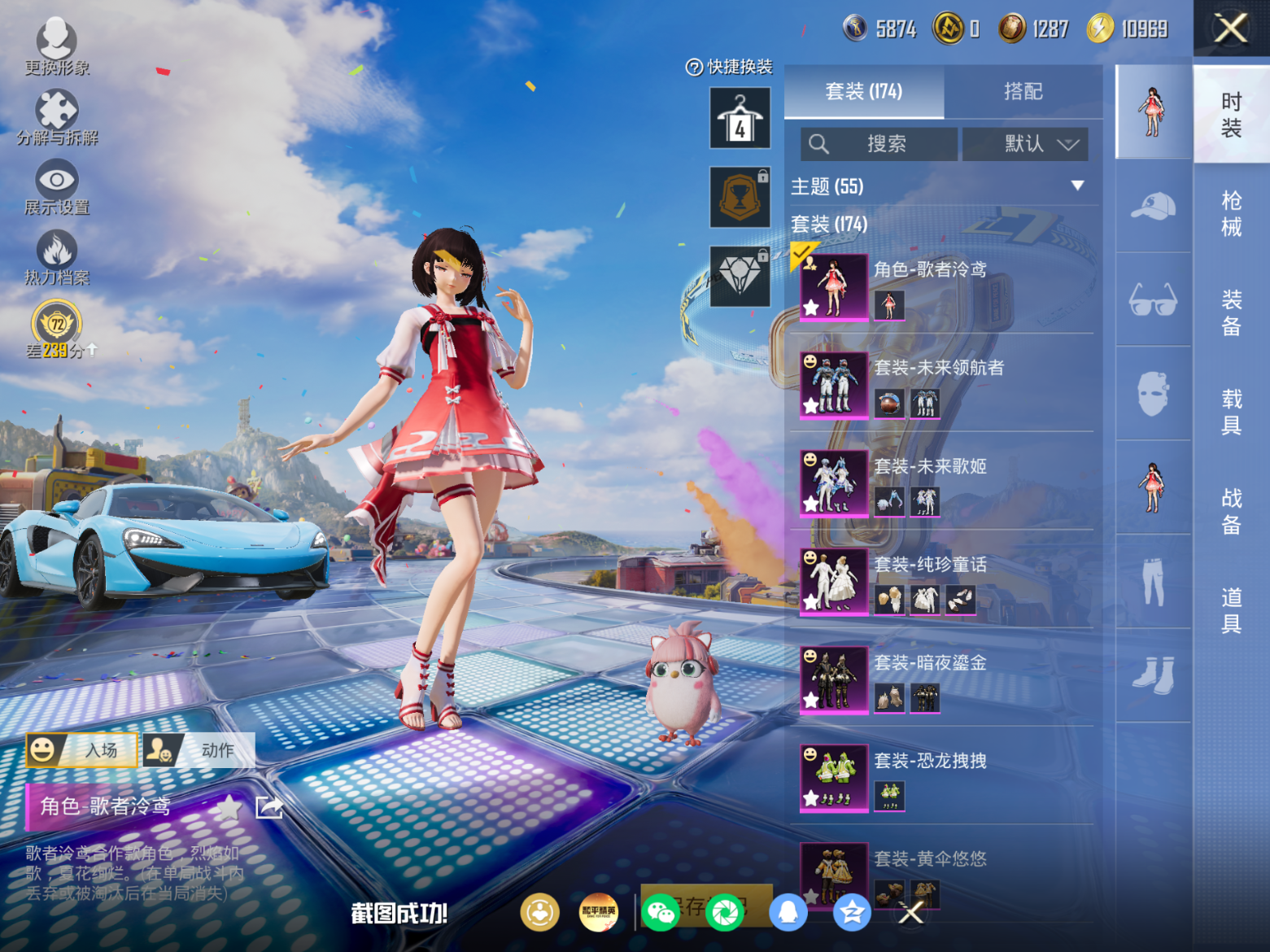Open the 快捷换装 help question mark
This screenshot has height=952, width=1270.
(x=694, y=68)
